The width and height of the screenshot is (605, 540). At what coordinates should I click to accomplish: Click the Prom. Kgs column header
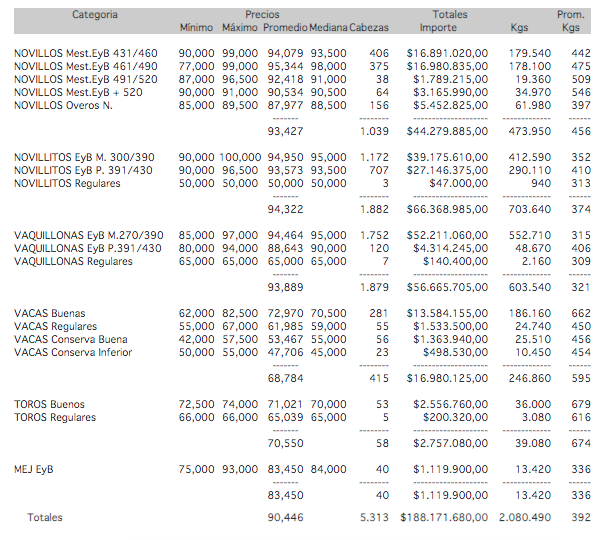point(571,21)
